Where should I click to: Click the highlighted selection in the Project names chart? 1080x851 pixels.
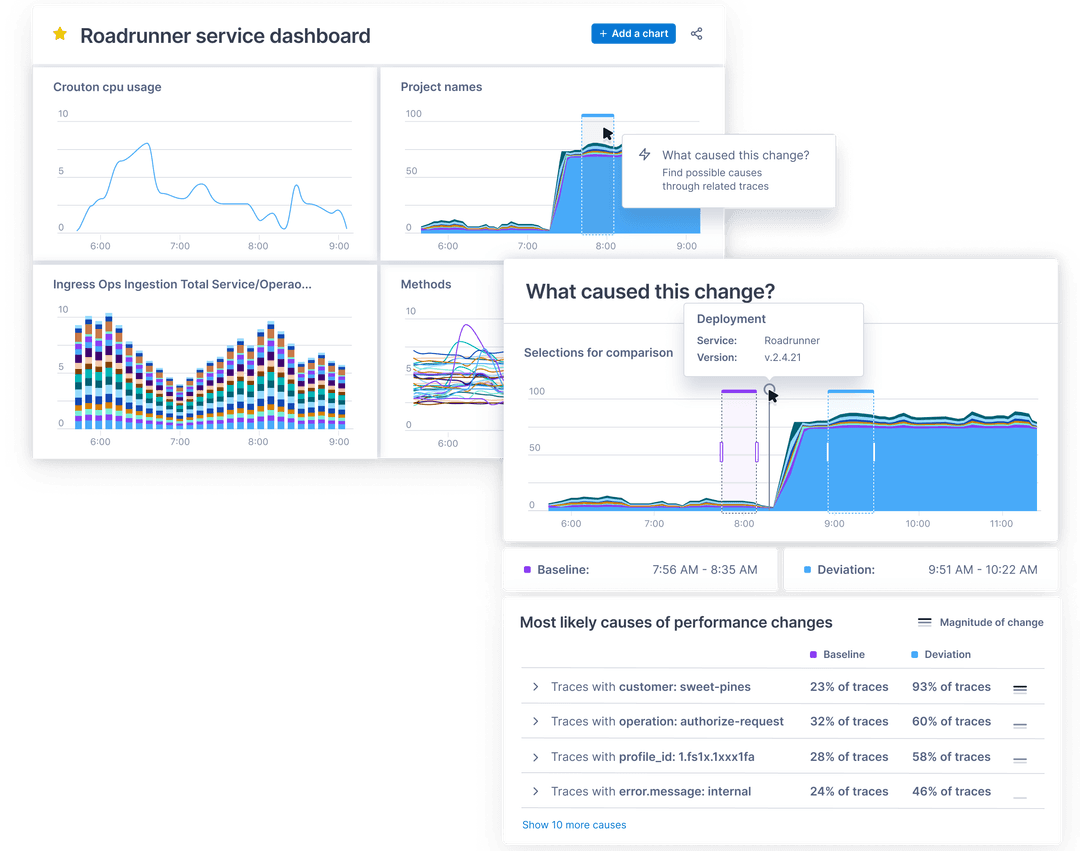(x=597, y=174)
